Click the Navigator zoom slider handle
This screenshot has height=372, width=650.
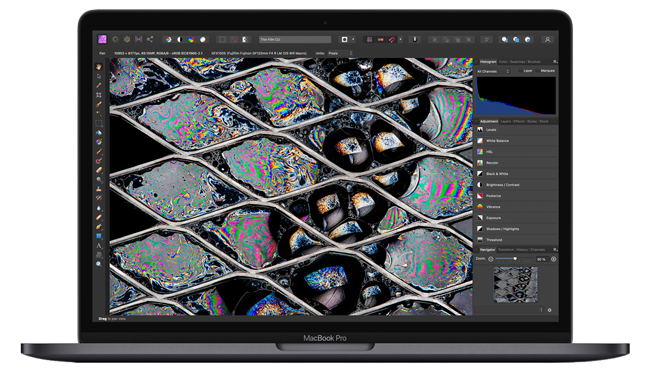515,259
